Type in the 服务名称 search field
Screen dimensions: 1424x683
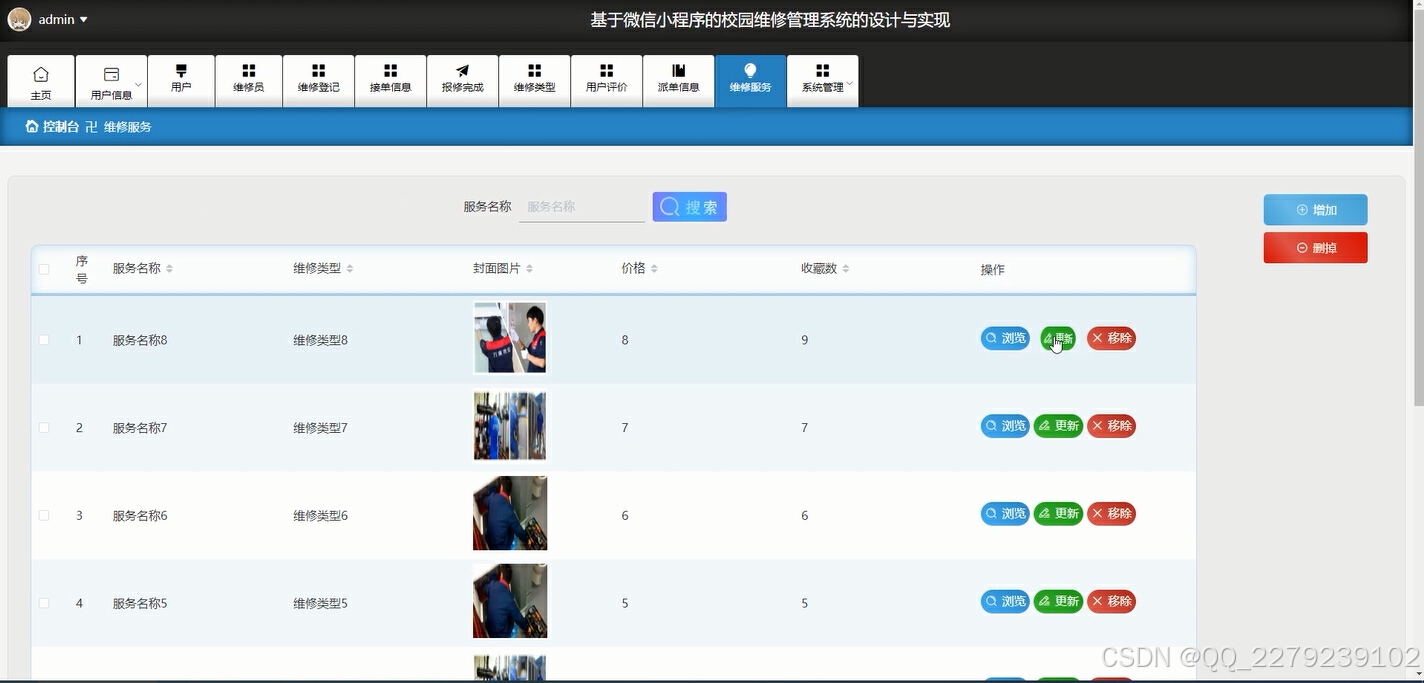point(582,206)
